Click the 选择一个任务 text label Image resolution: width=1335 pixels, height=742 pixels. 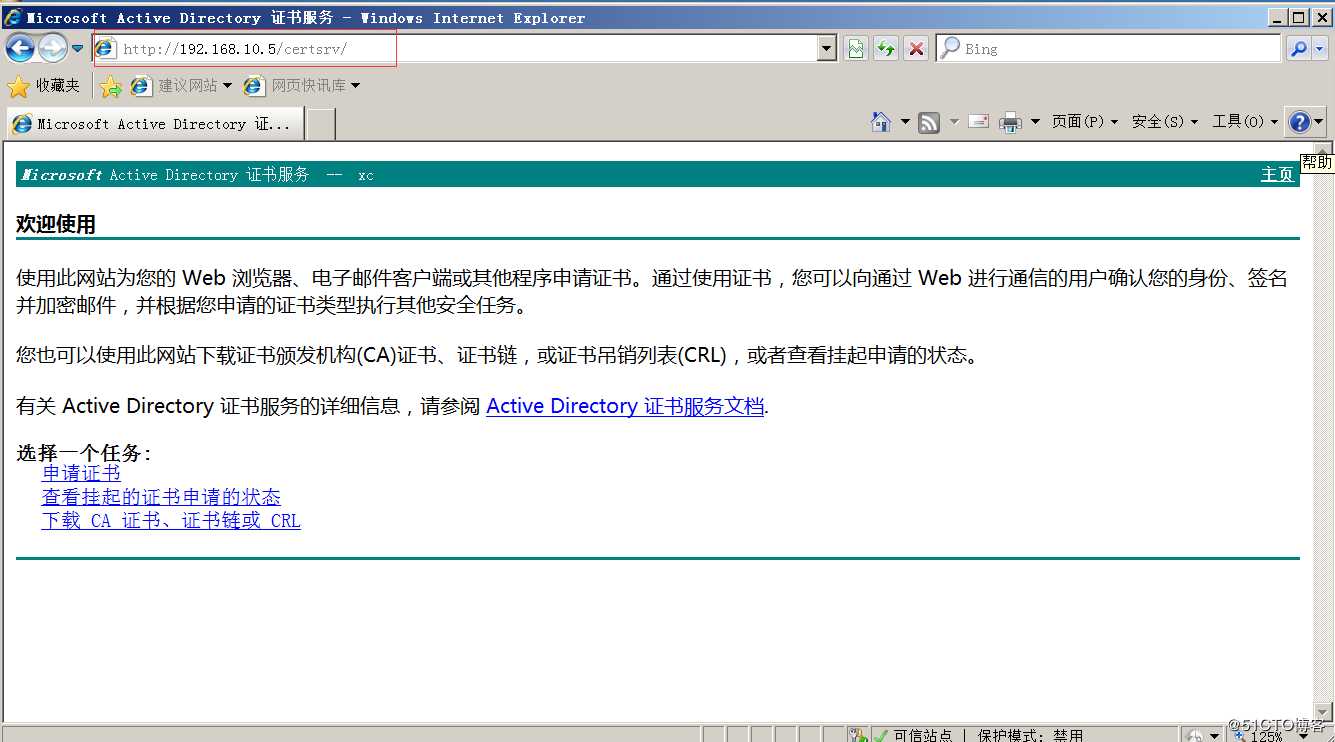tap(83, 453)
